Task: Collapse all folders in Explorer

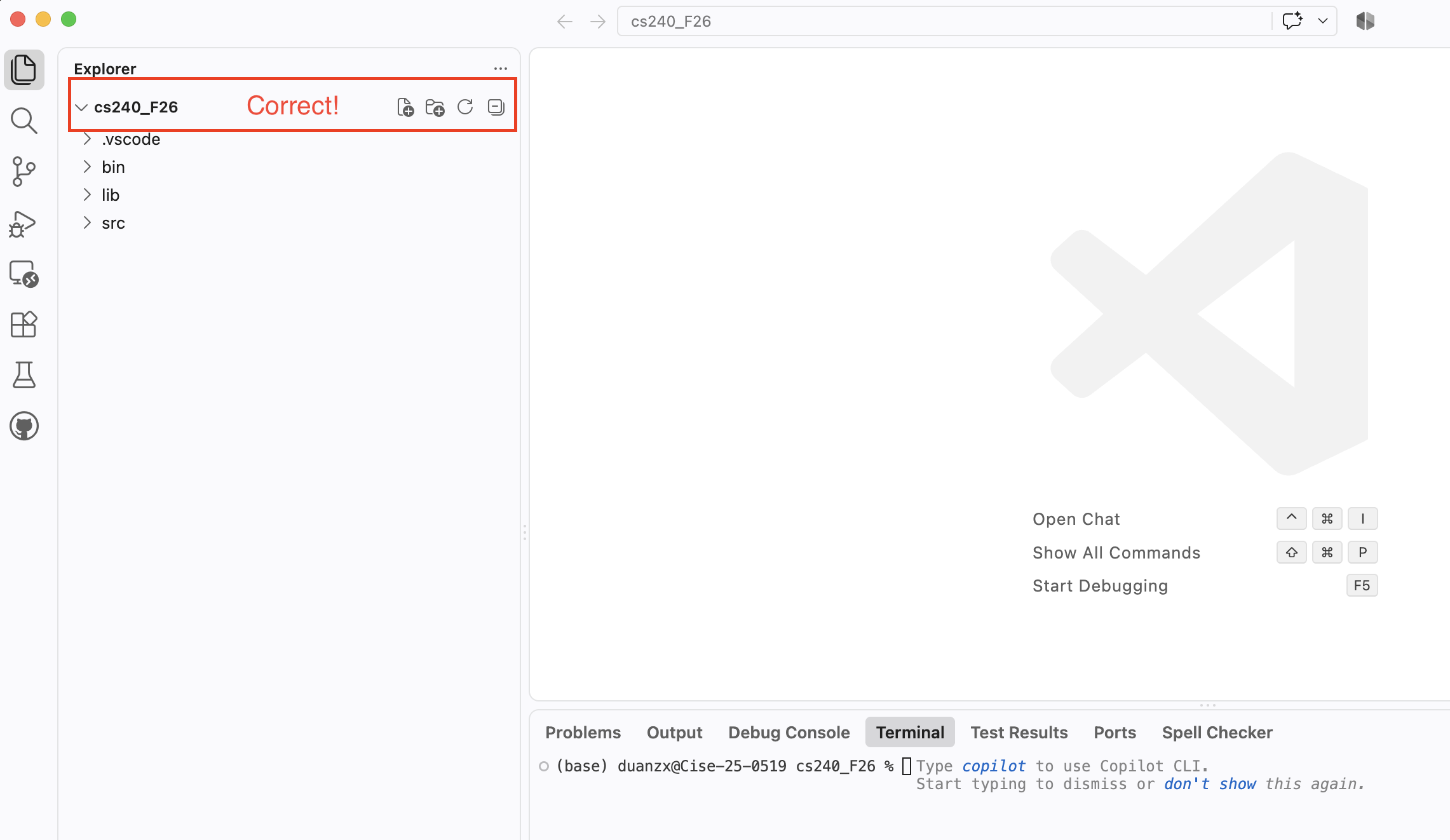Action: (x=496, y=107)
